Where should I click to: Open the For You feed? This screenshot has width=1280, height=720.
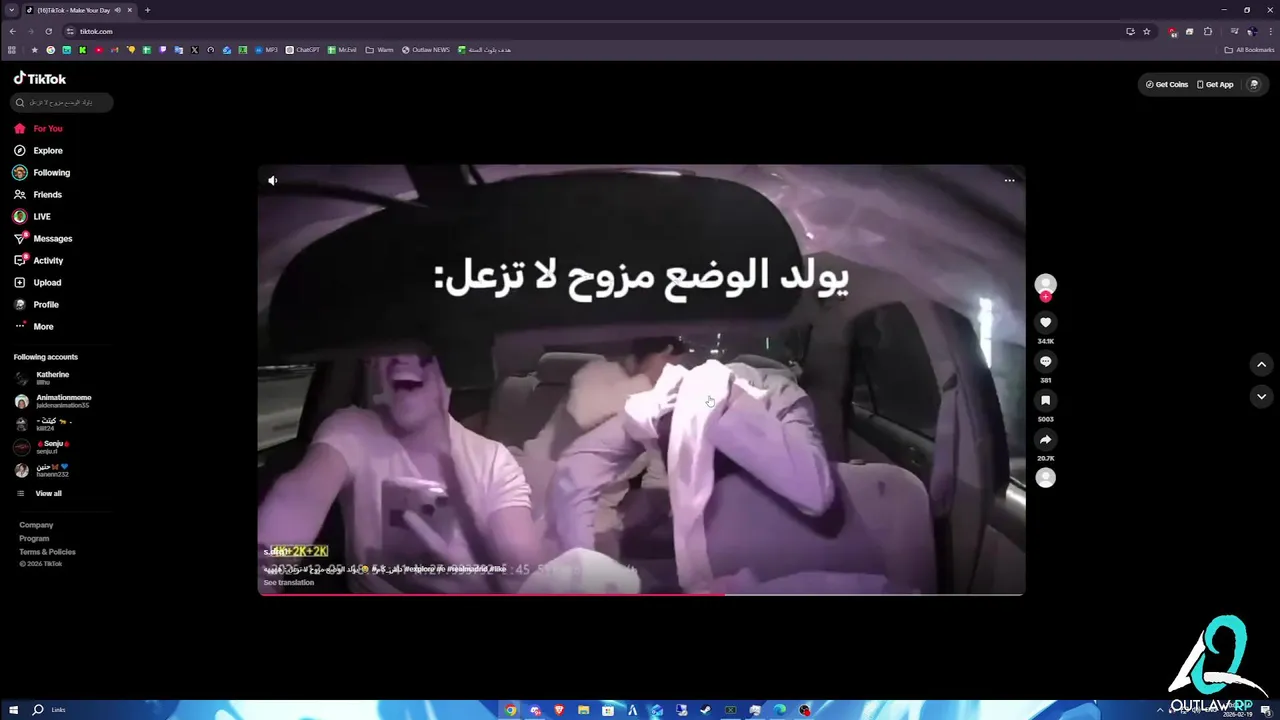(x=38, y=128)
